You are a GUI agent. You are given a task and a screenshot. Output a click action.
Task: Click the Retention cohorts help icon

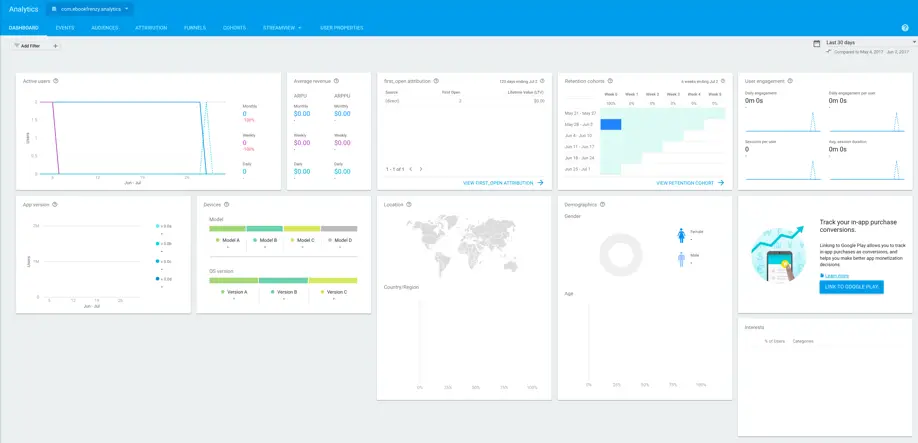[611, 80]
